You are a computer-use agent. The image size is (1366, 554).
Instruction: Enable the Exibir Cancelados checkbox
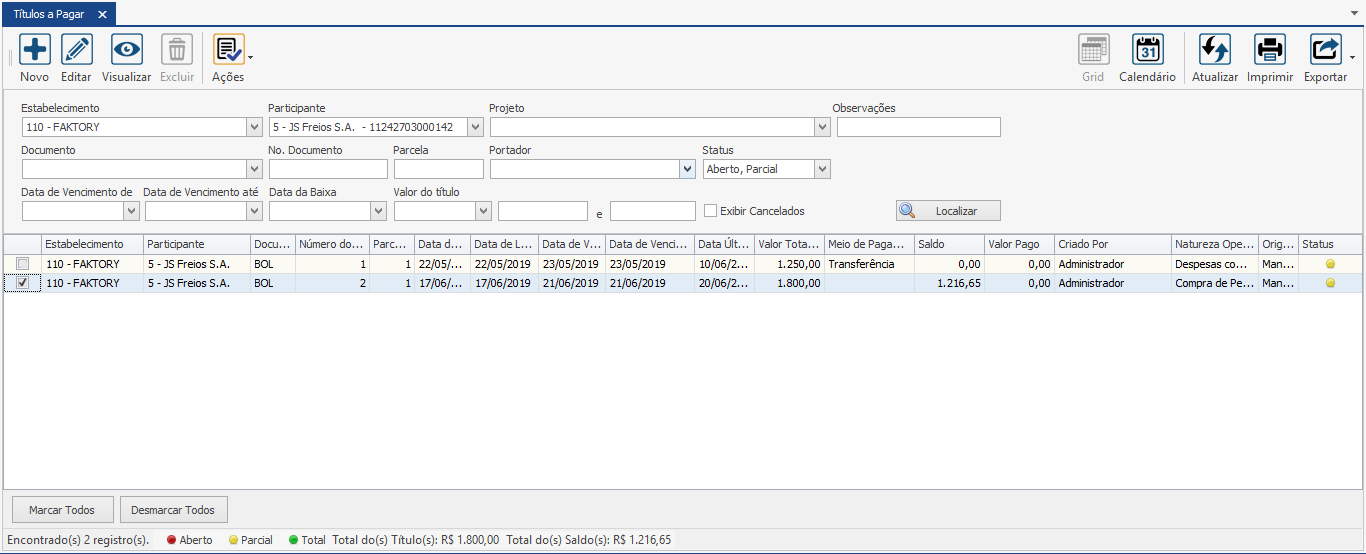(x=711, y=211)
